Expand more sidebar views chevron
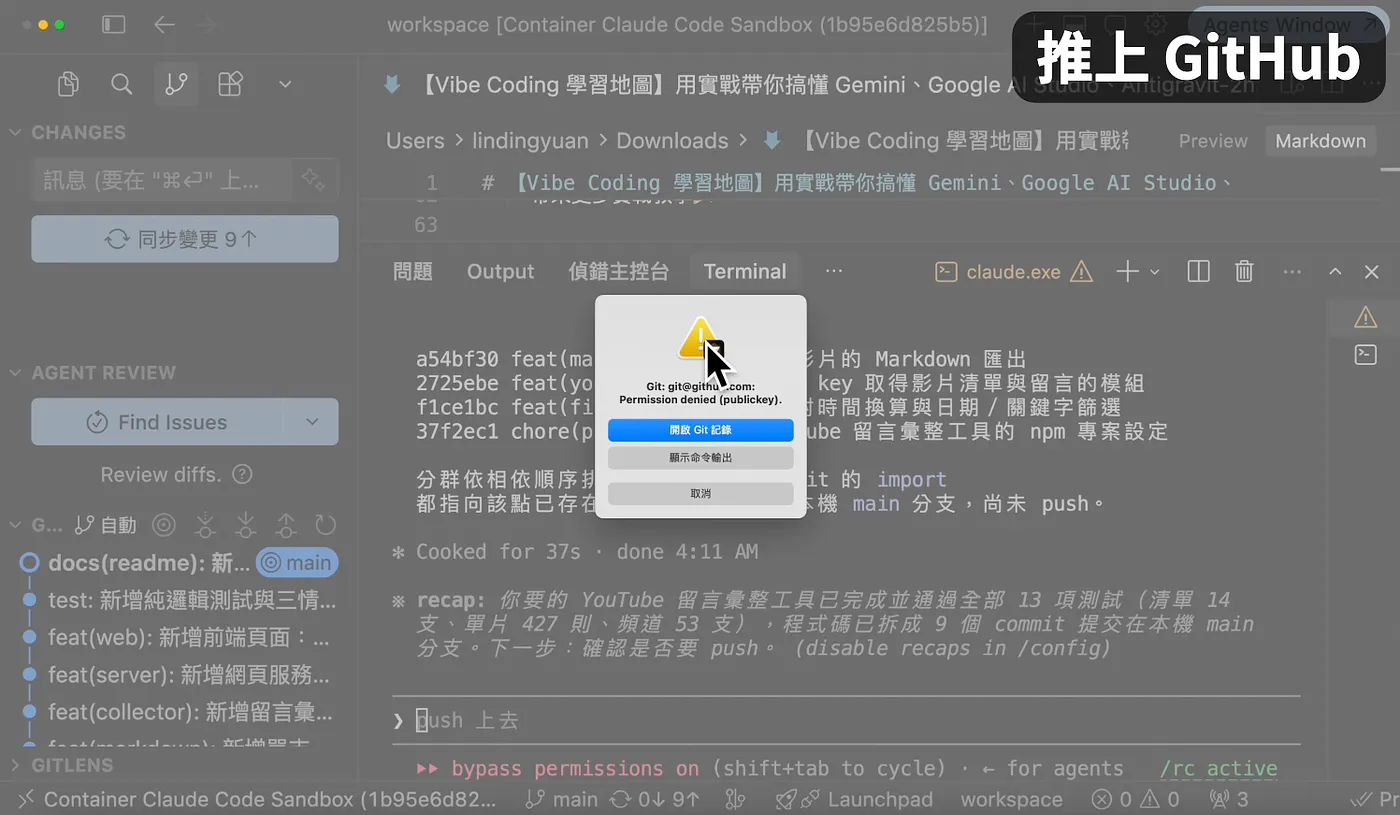 click(x=285, y=85)
